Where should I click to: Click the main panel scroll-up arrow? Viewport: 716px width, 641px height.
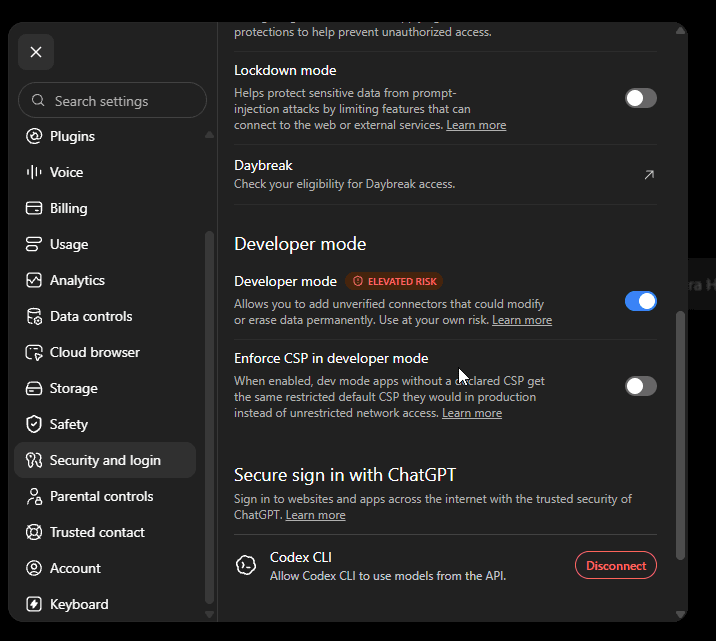pos(680,31)
